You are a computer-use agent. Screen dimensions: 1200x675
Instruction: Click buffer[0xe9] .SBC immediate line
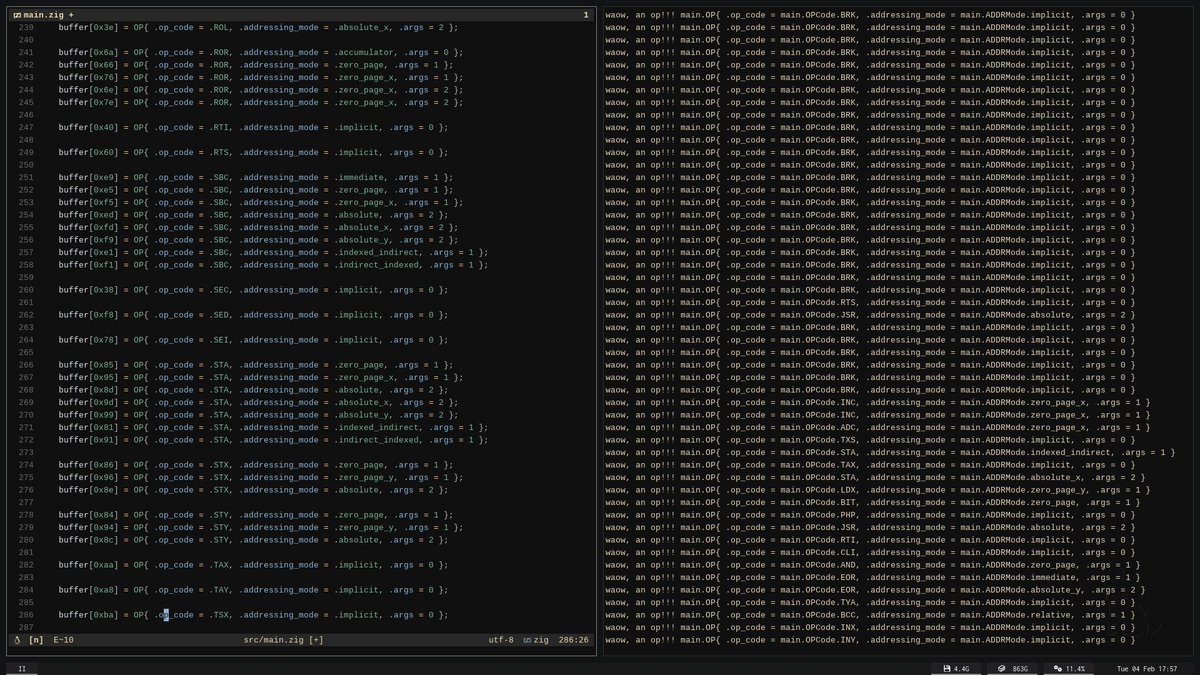point(255,177)
